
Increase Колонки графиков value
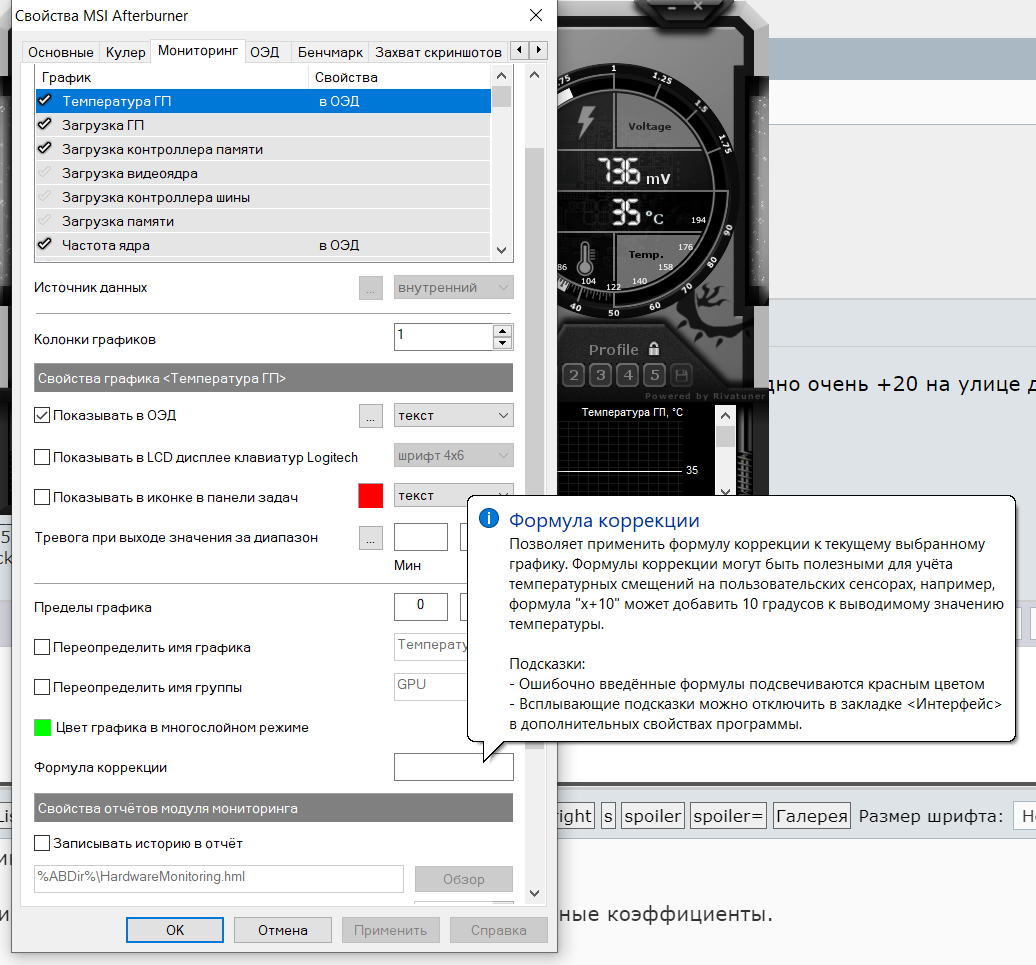tap(503, 331)
